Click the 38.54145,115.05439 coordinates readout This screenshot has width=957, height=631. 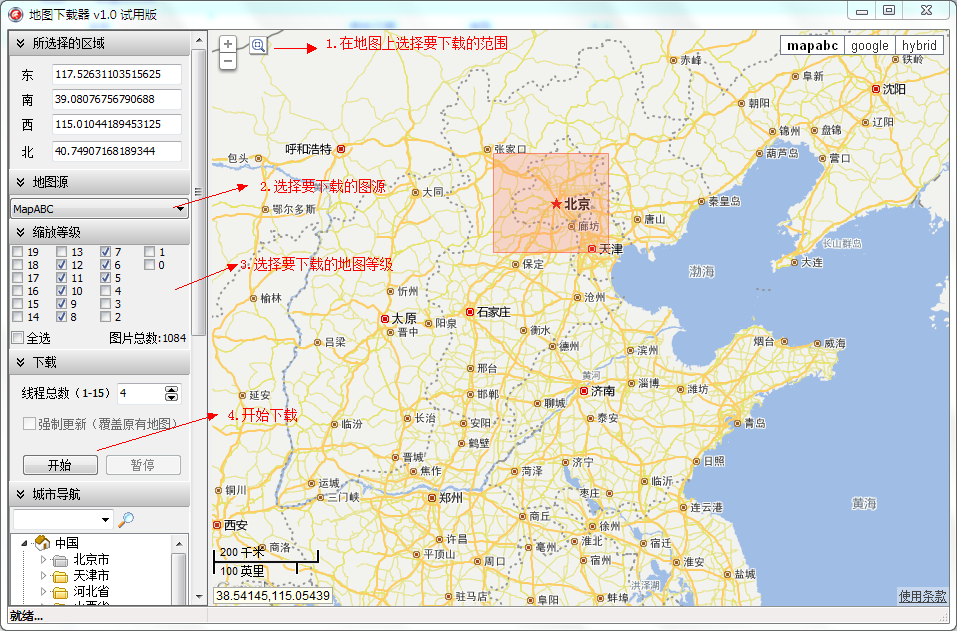(273, 595)
